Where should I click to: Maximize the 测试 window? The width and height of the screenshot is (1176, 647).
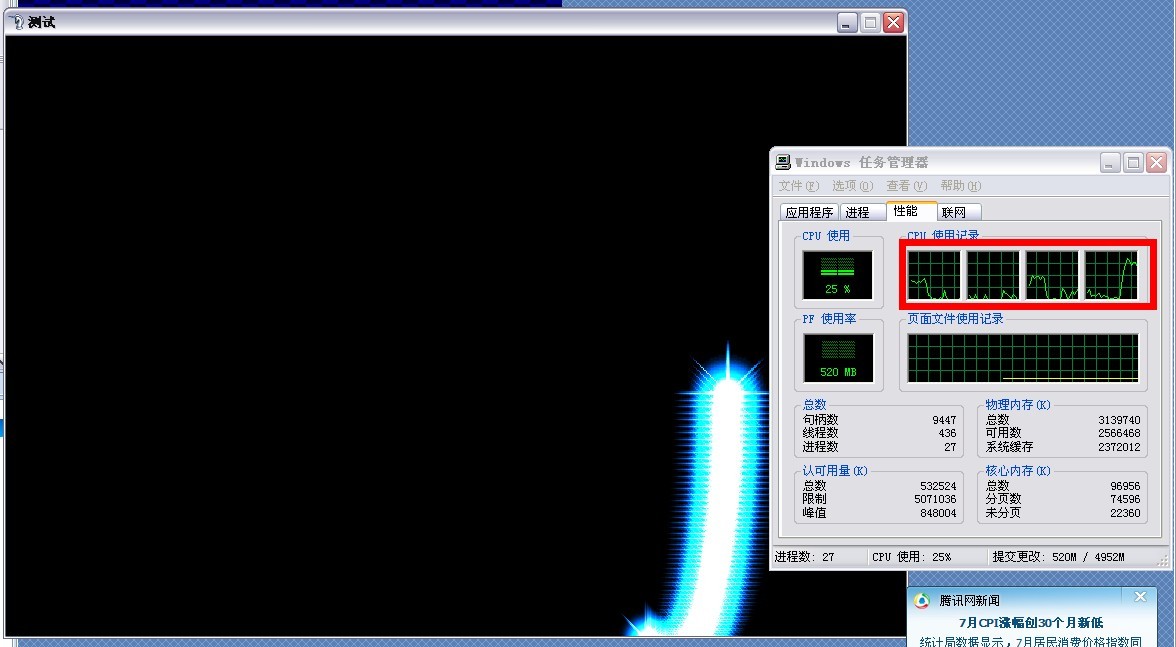(870, 22)
